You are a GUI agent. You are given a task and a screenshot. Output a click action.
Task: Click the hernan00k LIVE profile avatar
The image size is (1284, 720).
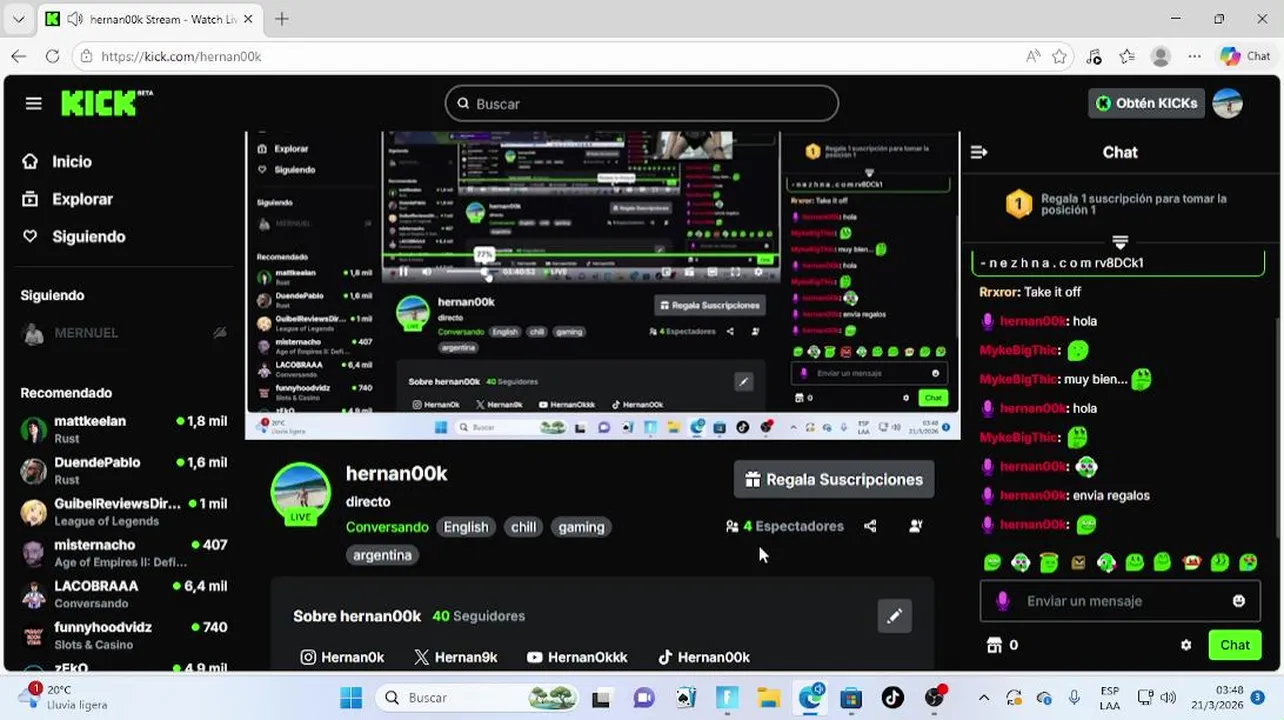[x=300, y=492]
